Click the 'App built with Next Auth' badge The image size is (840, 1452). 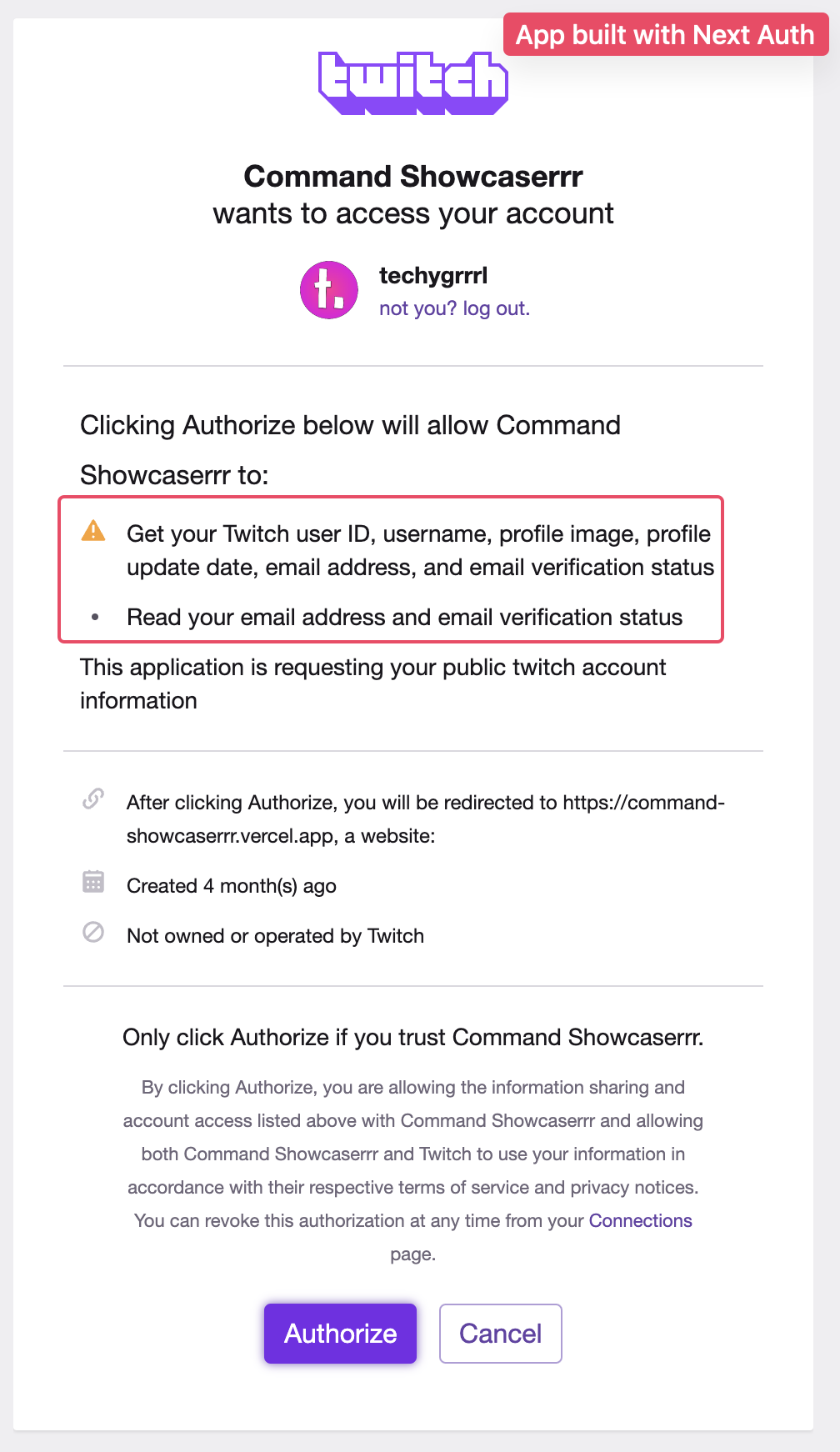pyautogui.click(x=666, y=34)
